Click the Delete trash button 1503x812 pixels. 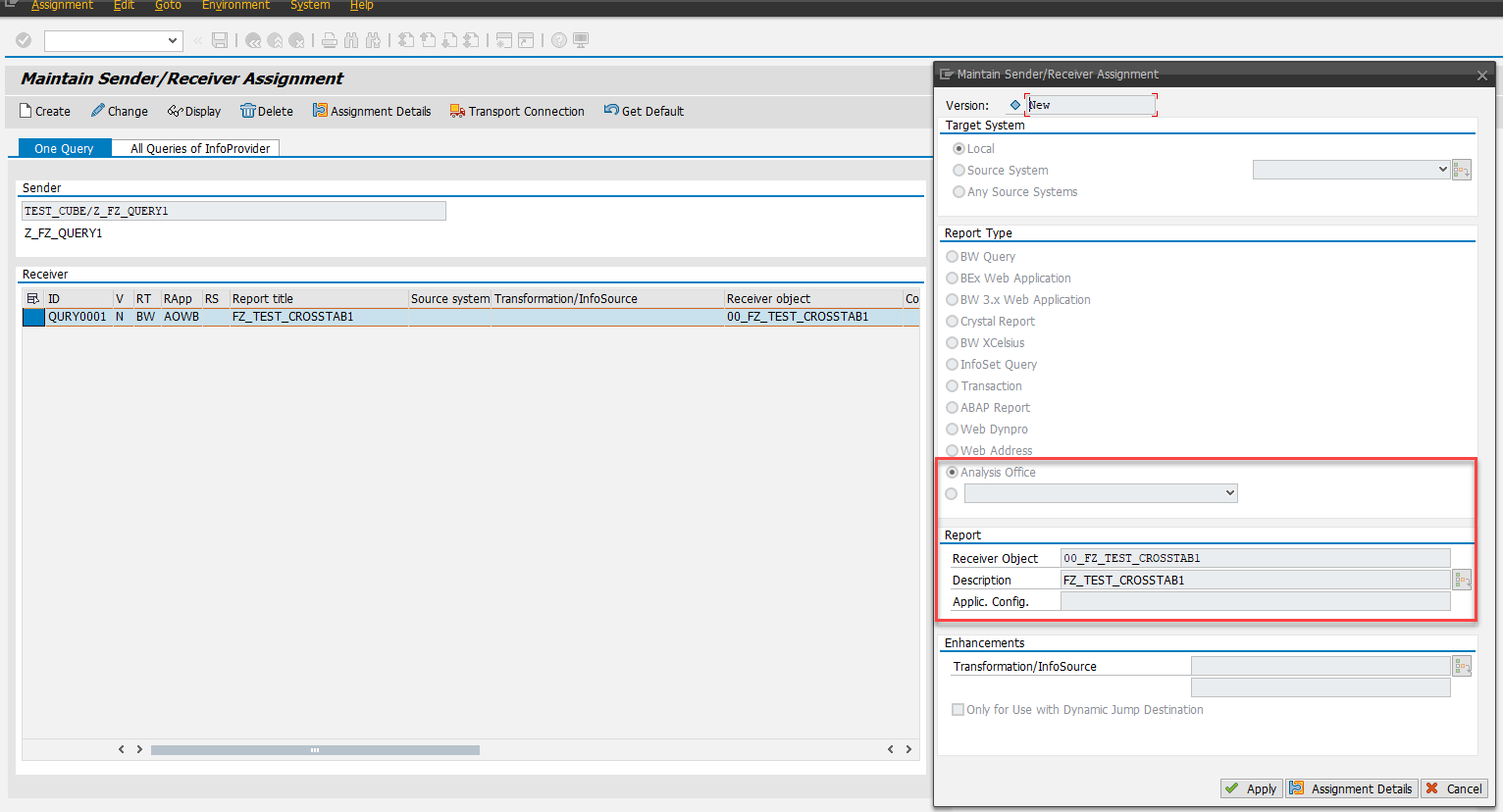[267, 111]
